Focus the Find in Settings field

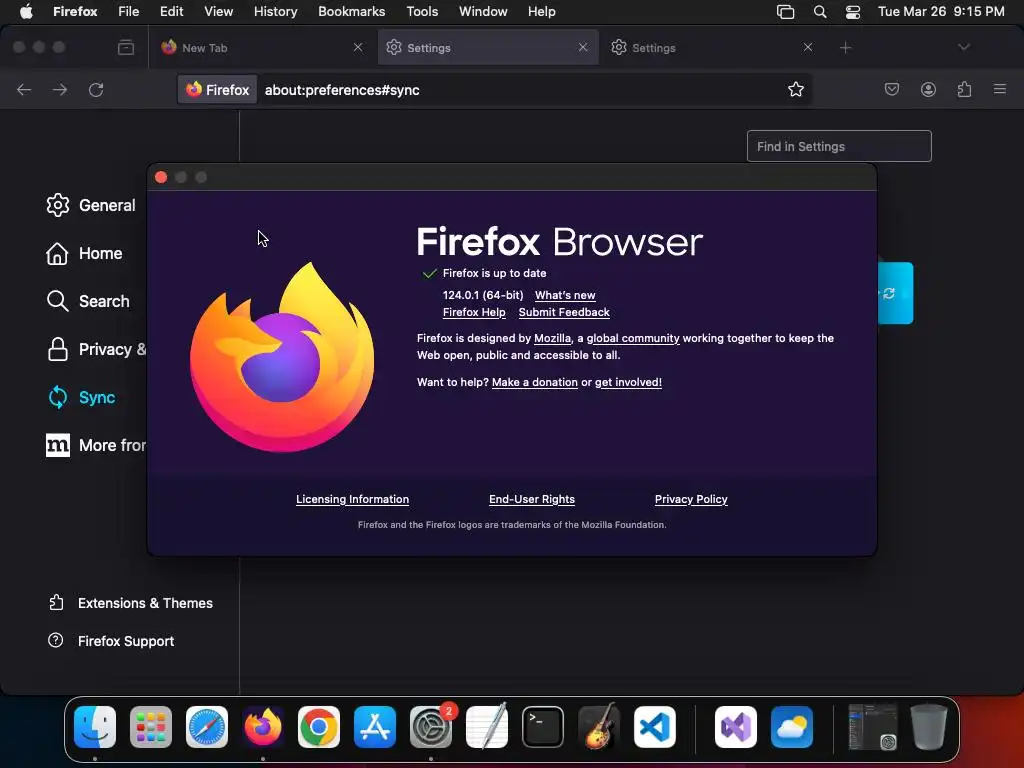(839, 146)
